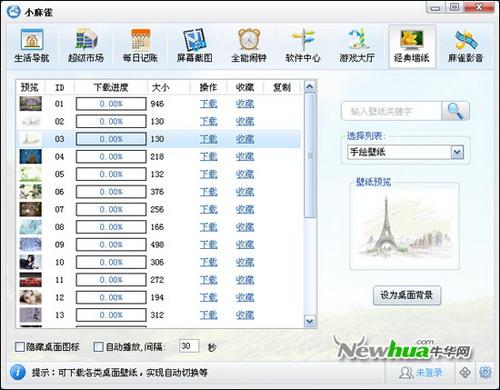Screen dimensions: 500x390
Task: Click the list scroll-up arrow
Action: (x=310, y=87)
